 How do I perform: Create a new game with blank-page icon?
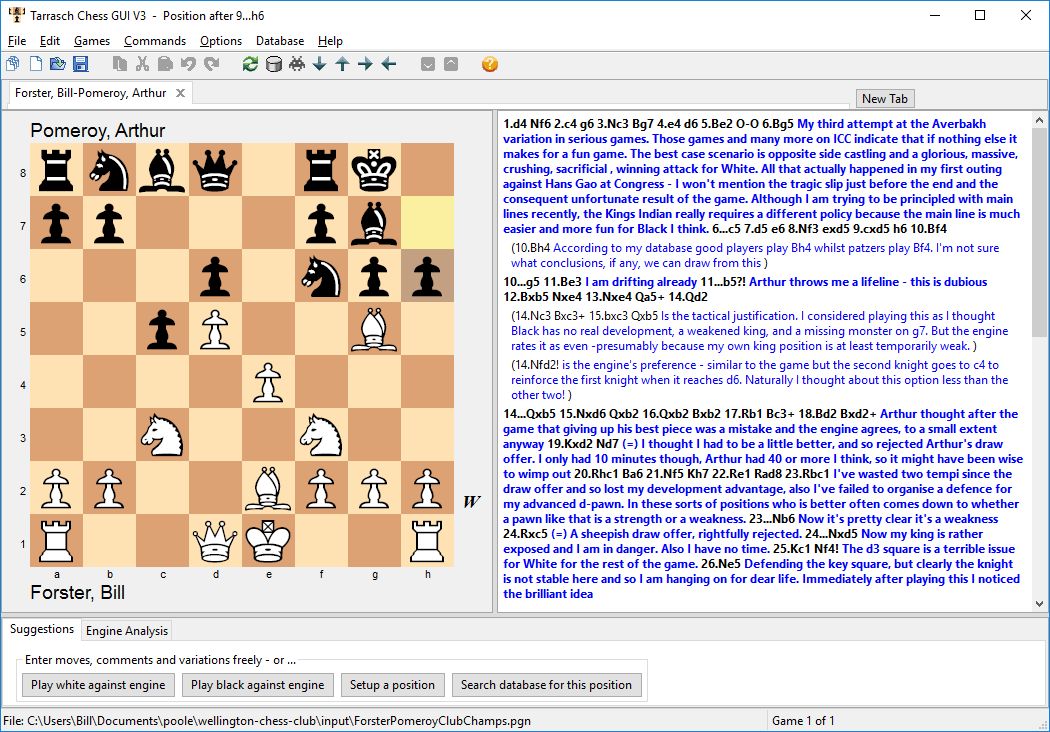(x=35, y=64)
